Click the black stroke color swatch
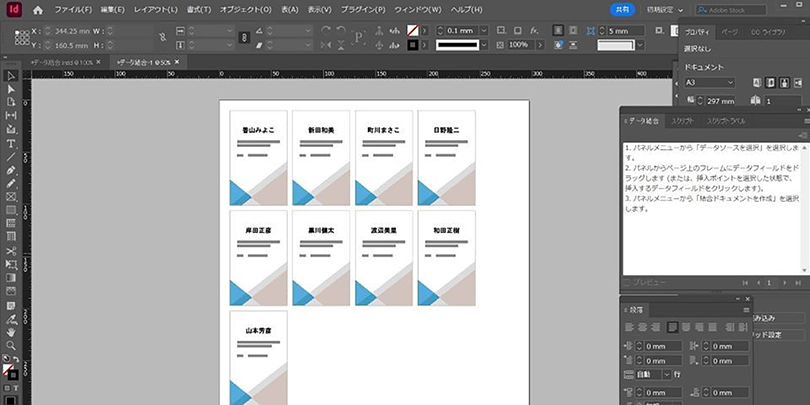This screenshot has height=405, width=810. [412, 45]
